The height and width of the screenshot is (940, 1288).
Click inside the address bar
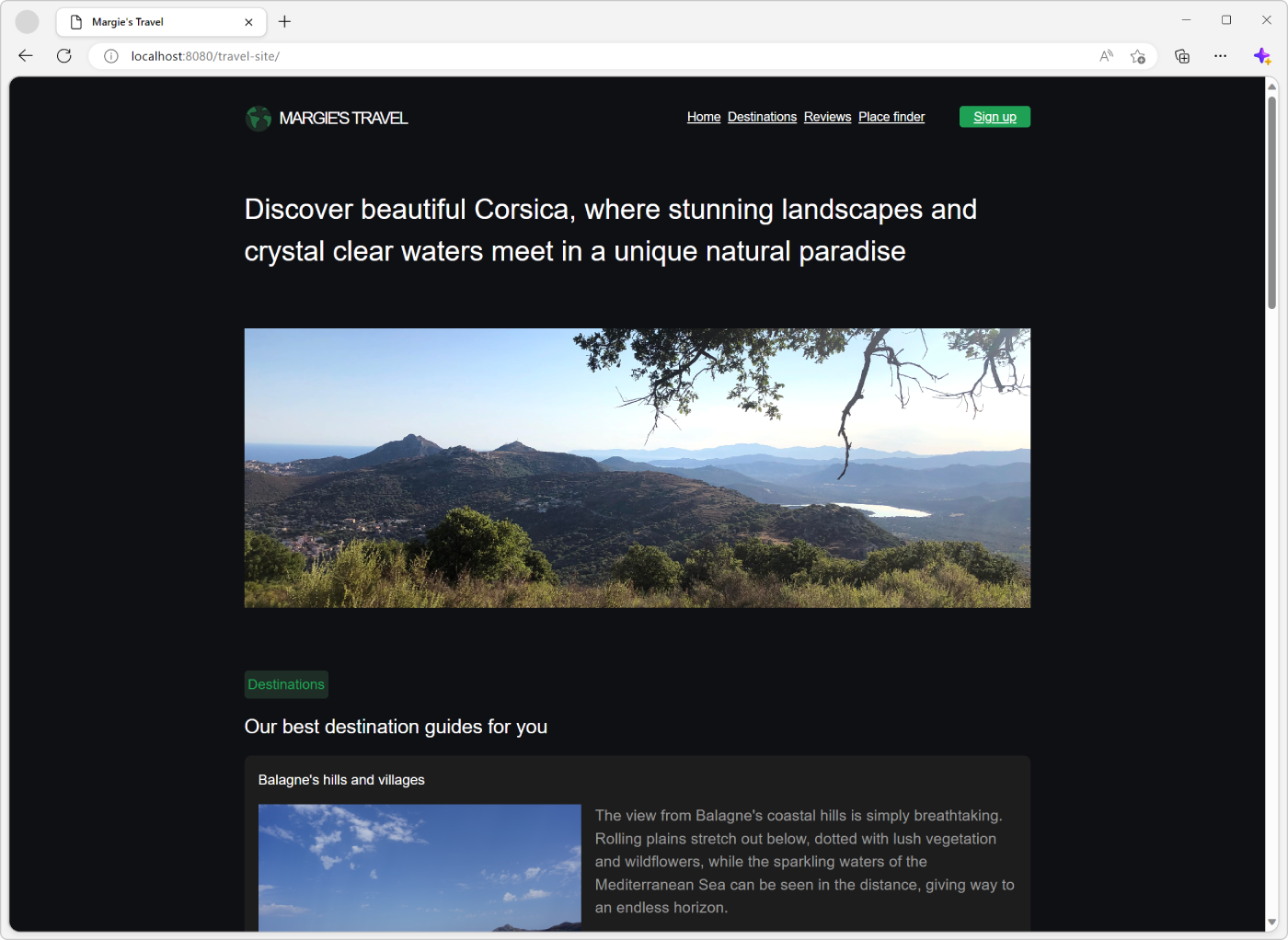[x=552, y=56]
